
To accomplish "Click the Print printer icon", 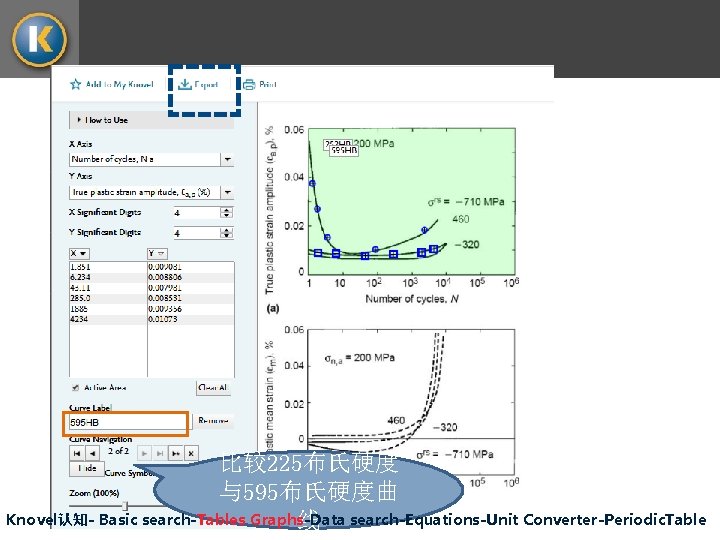I will coord(249,84).
